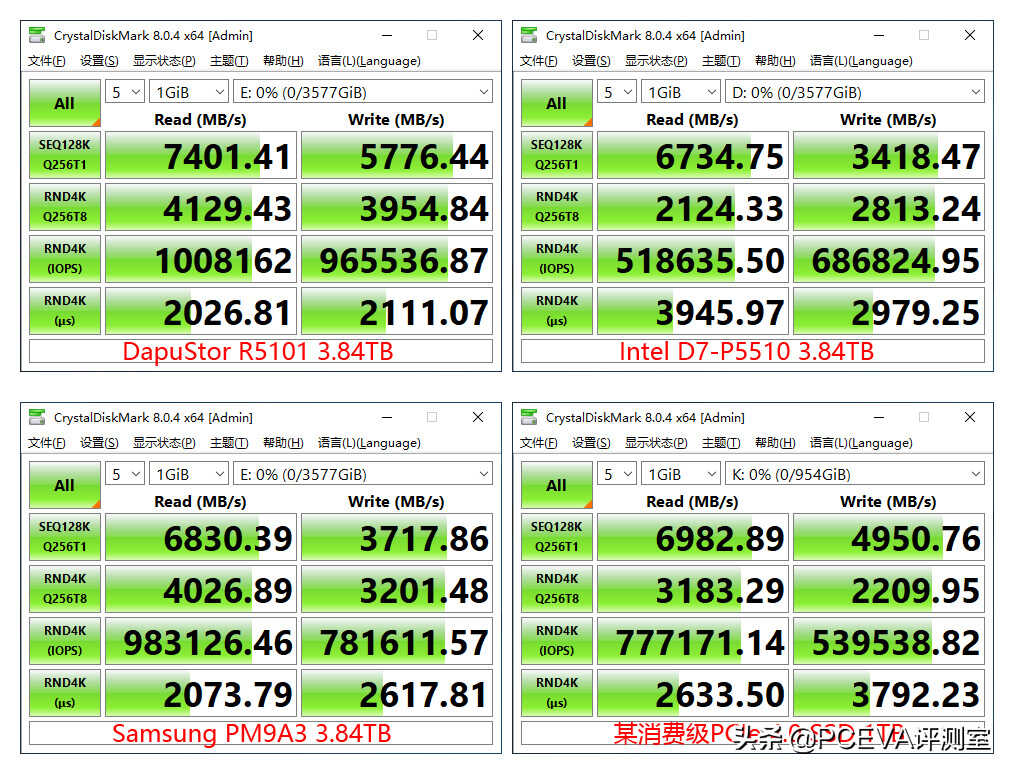Click the 3792.23 write latency result
1014x774 pixels.
point(889,693)
